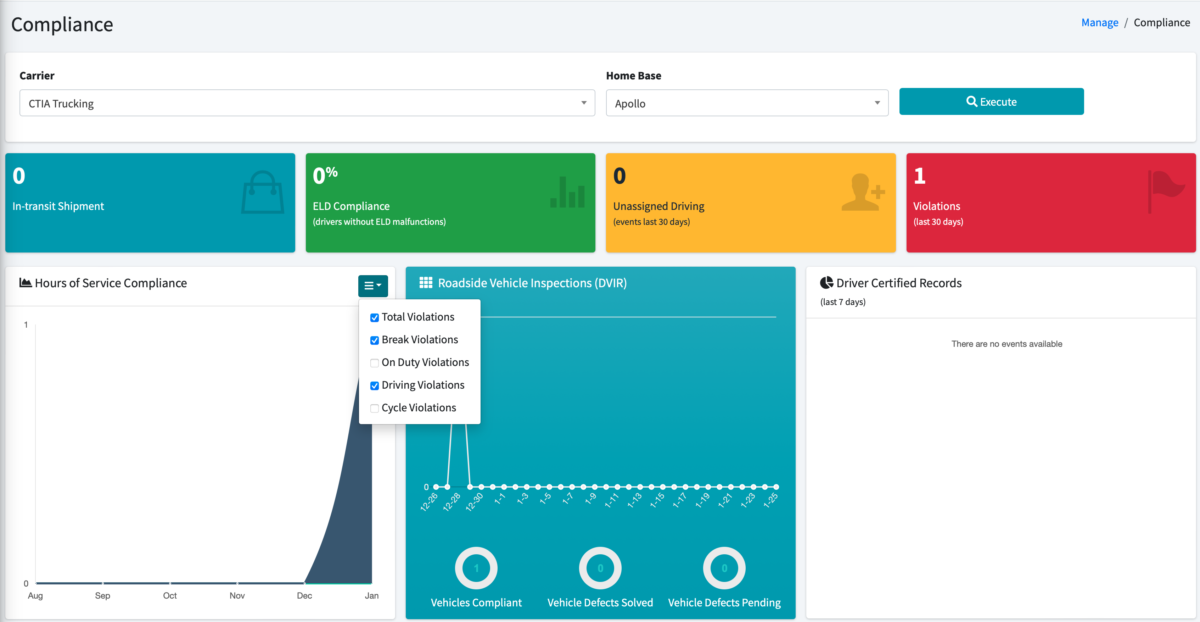Click the grid icon beside Roadside Vehicle Inspections
The width and height of the screenshot is (1200, 622).
[x=425, y=283]
